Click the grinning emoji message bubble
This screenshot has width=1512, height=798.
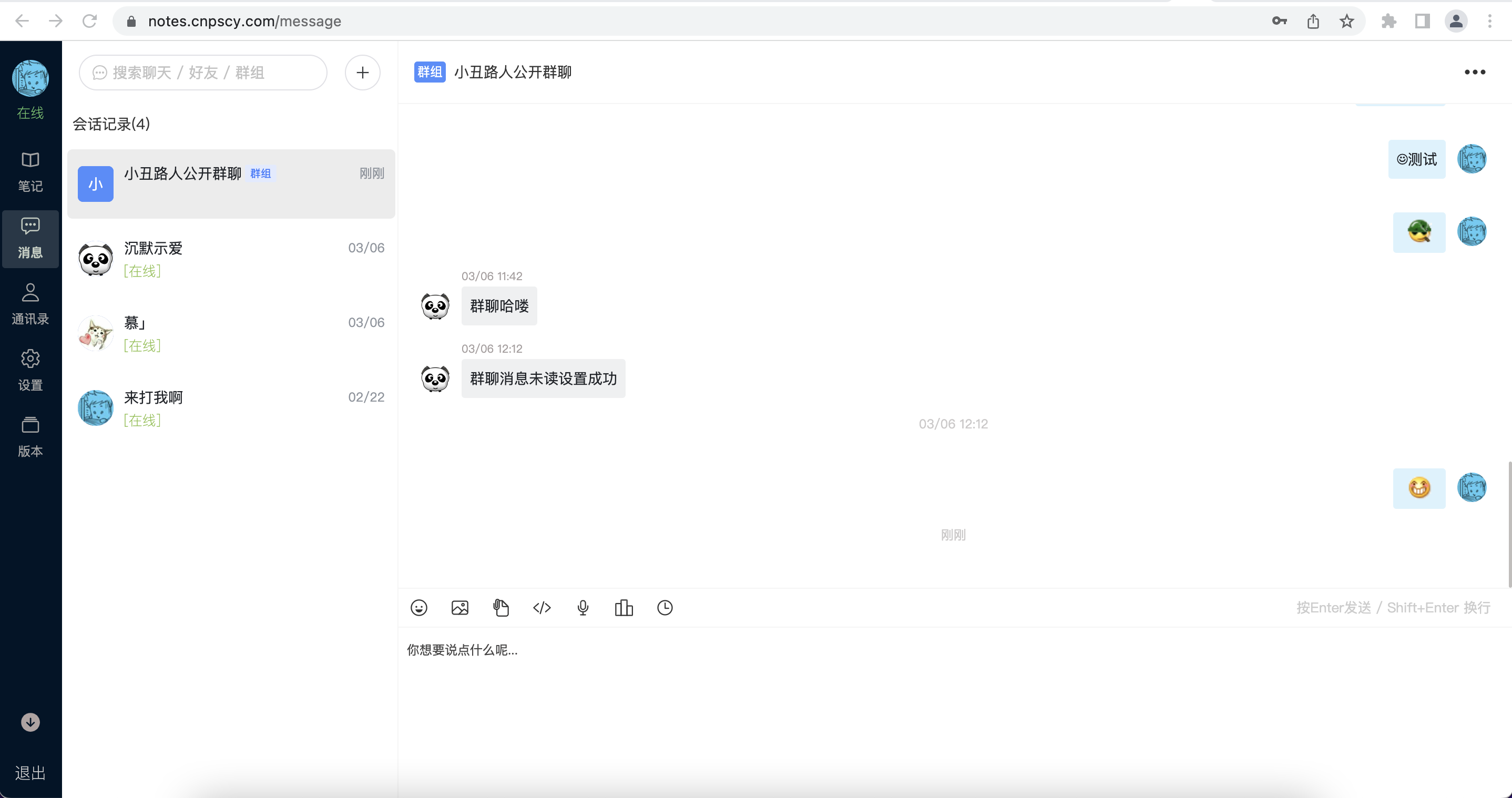tap(1418, 488)
